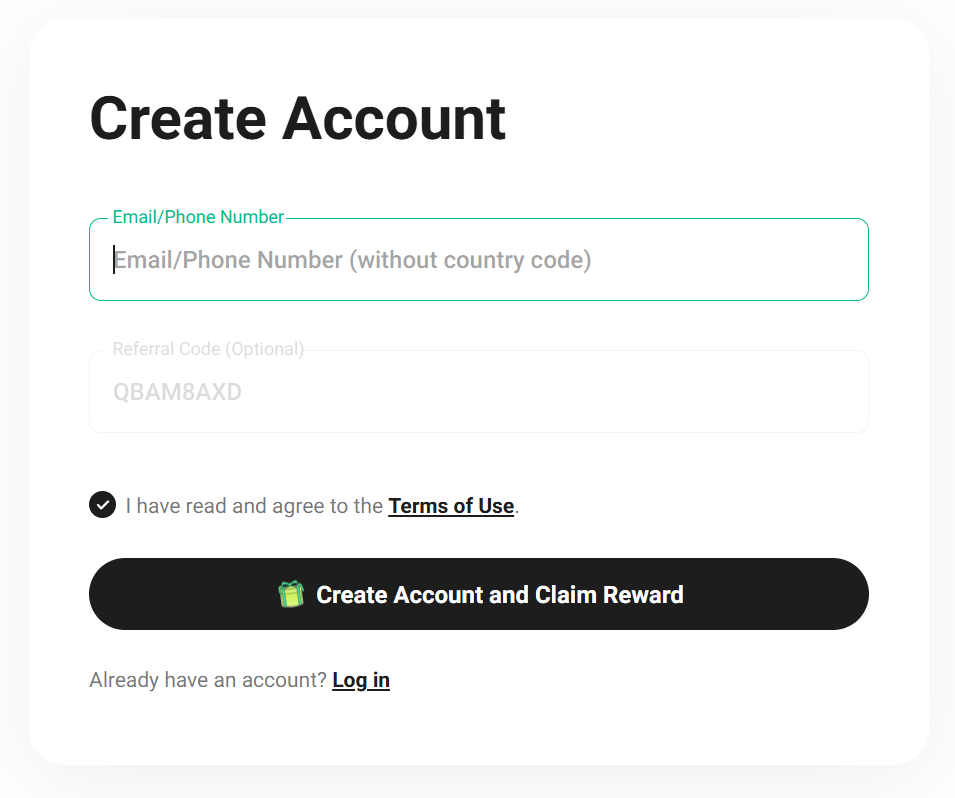The height and width of the screenshot is (798, 955).
Task: Focus the Email/Phone Number input field
Action: click(x=478, y=260)
